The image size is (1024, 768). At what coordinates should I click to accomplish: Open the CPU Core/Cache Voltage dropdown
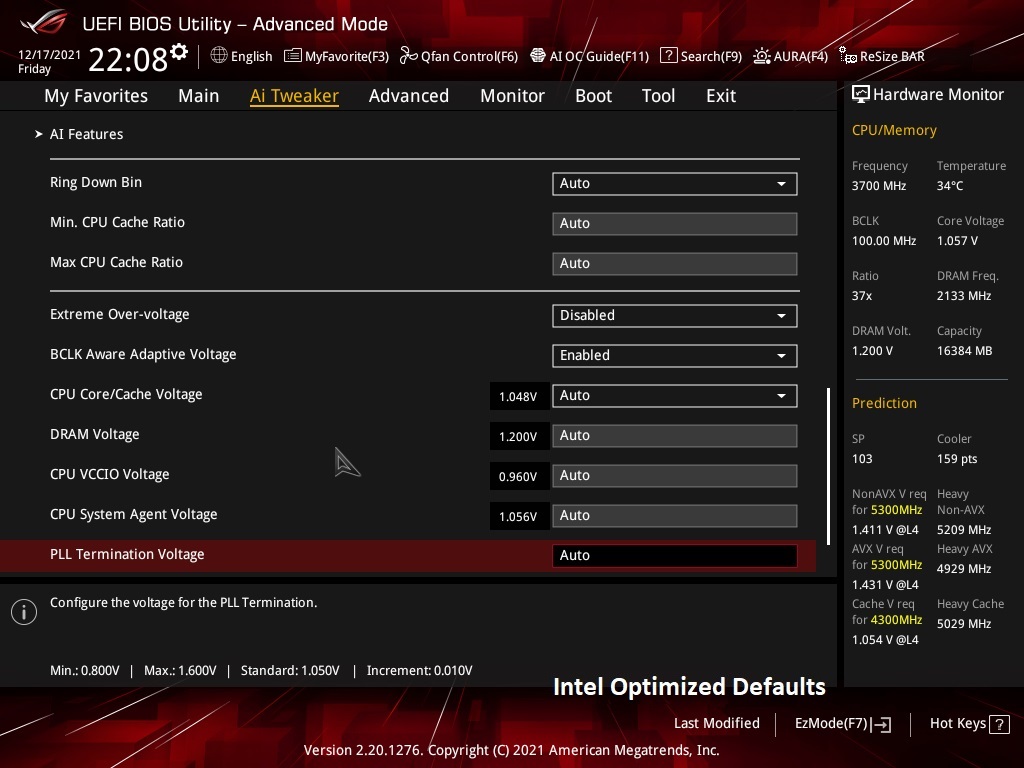point(674,395)
